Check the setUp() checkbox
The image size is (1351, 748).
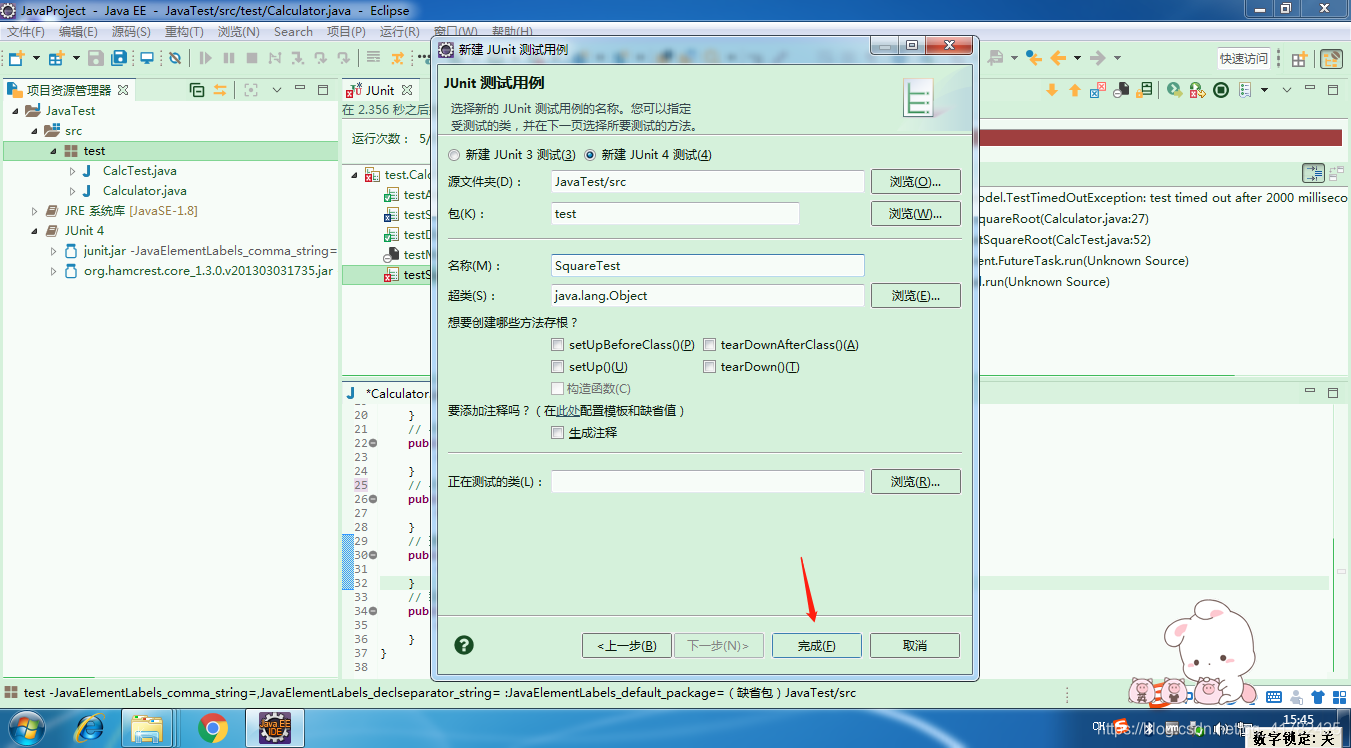pyautogui.click(x=558, y=367)
